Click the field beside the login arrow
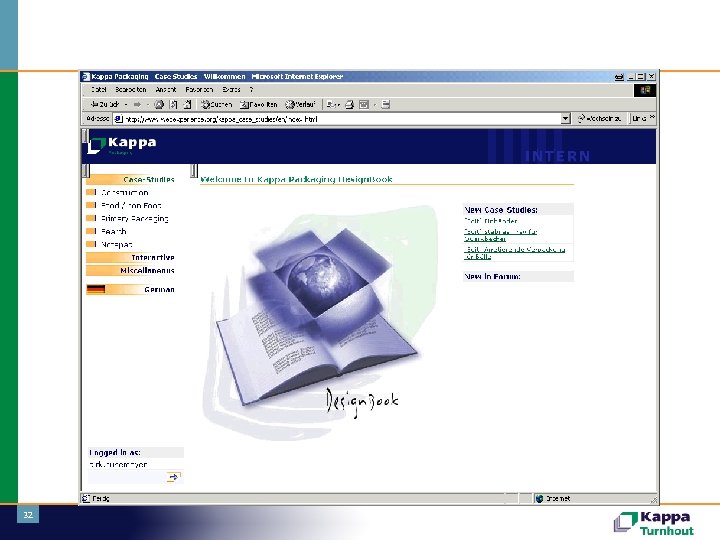 pos(127,478)
